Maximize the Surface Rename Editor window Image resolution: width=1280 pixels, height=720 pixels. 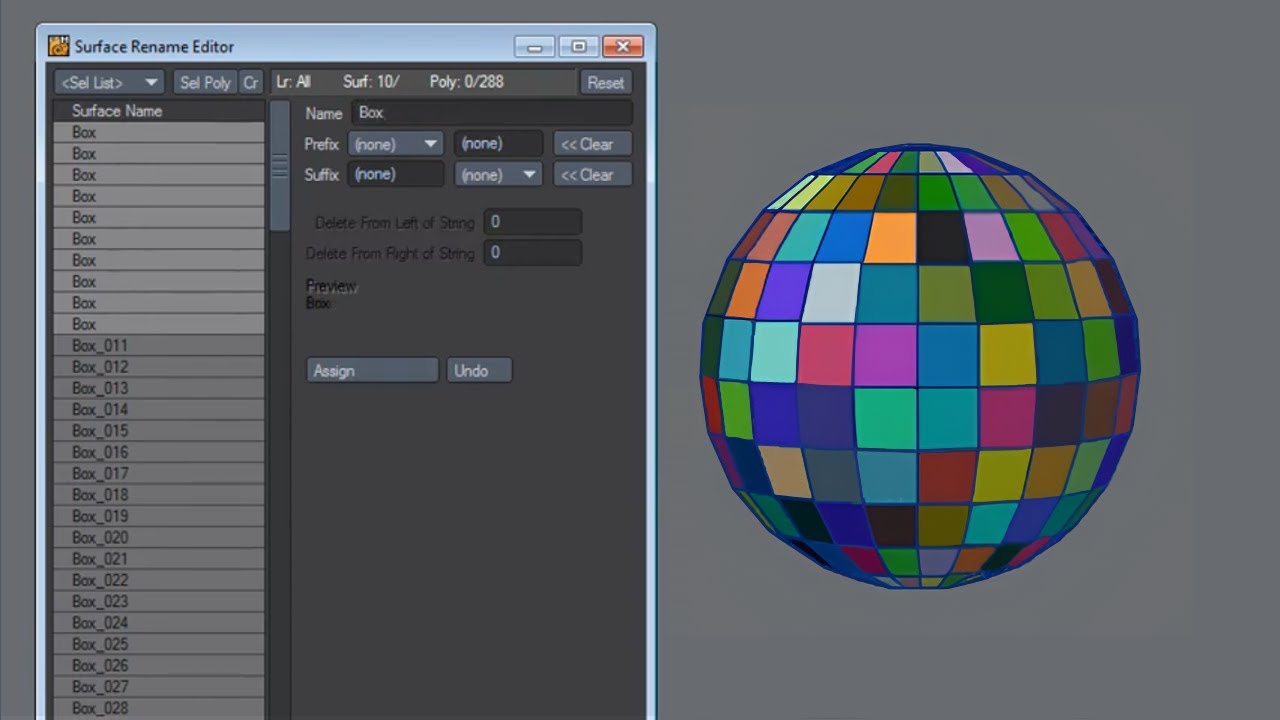(x=578, y=46)
